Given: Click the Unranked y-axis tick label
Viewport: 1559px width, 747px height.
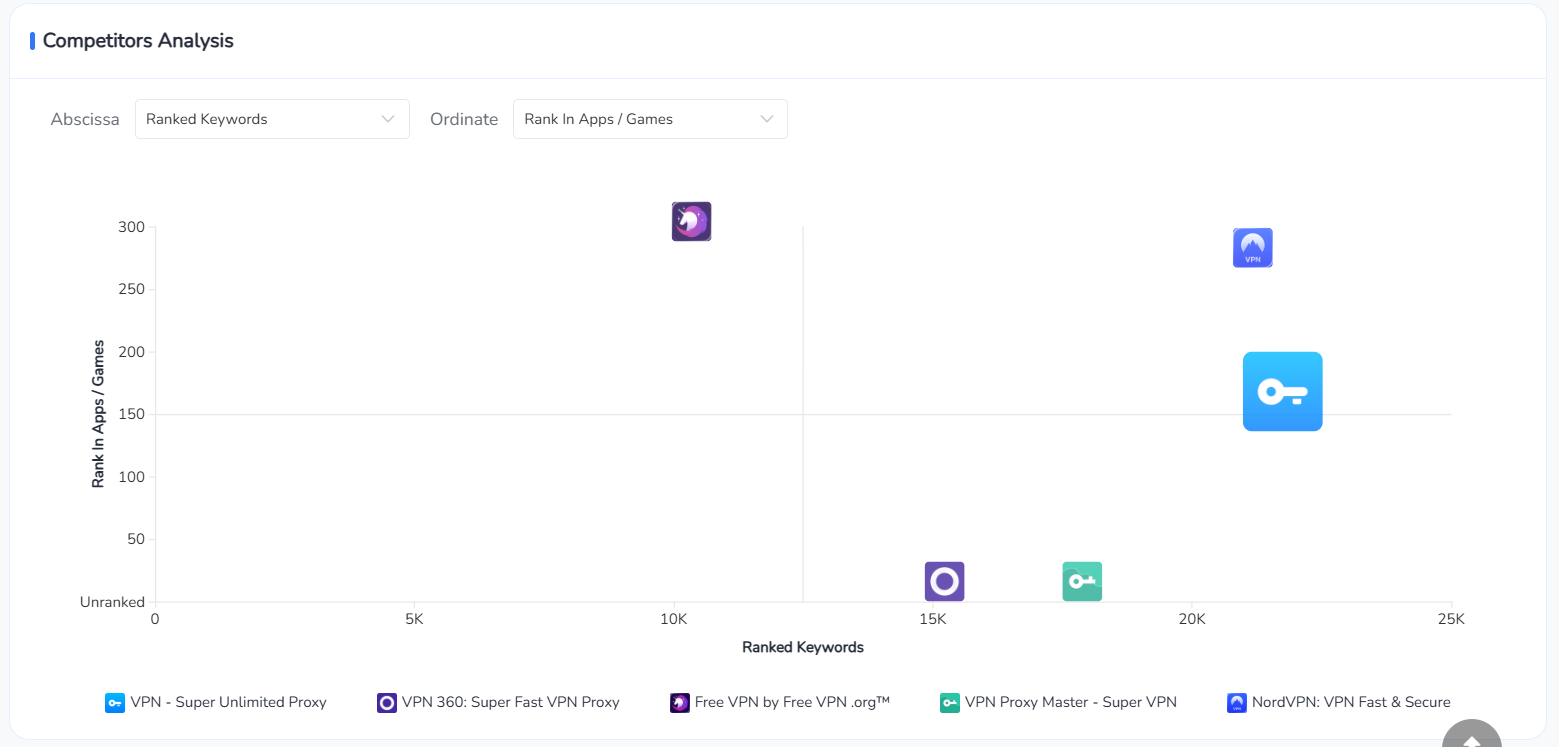Looking at the screenshot, I should [x=112, y=602].
